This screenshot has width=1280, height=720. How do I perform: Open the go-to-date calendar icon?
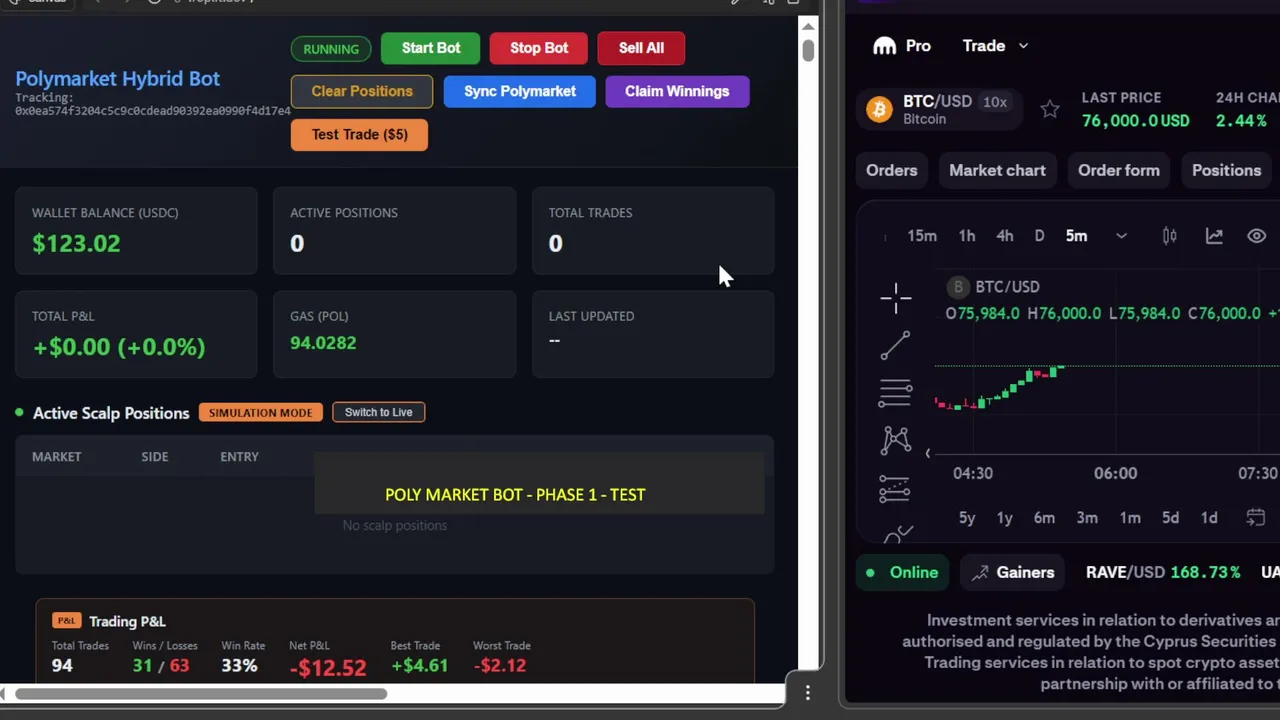click(x=1256, y=517)
